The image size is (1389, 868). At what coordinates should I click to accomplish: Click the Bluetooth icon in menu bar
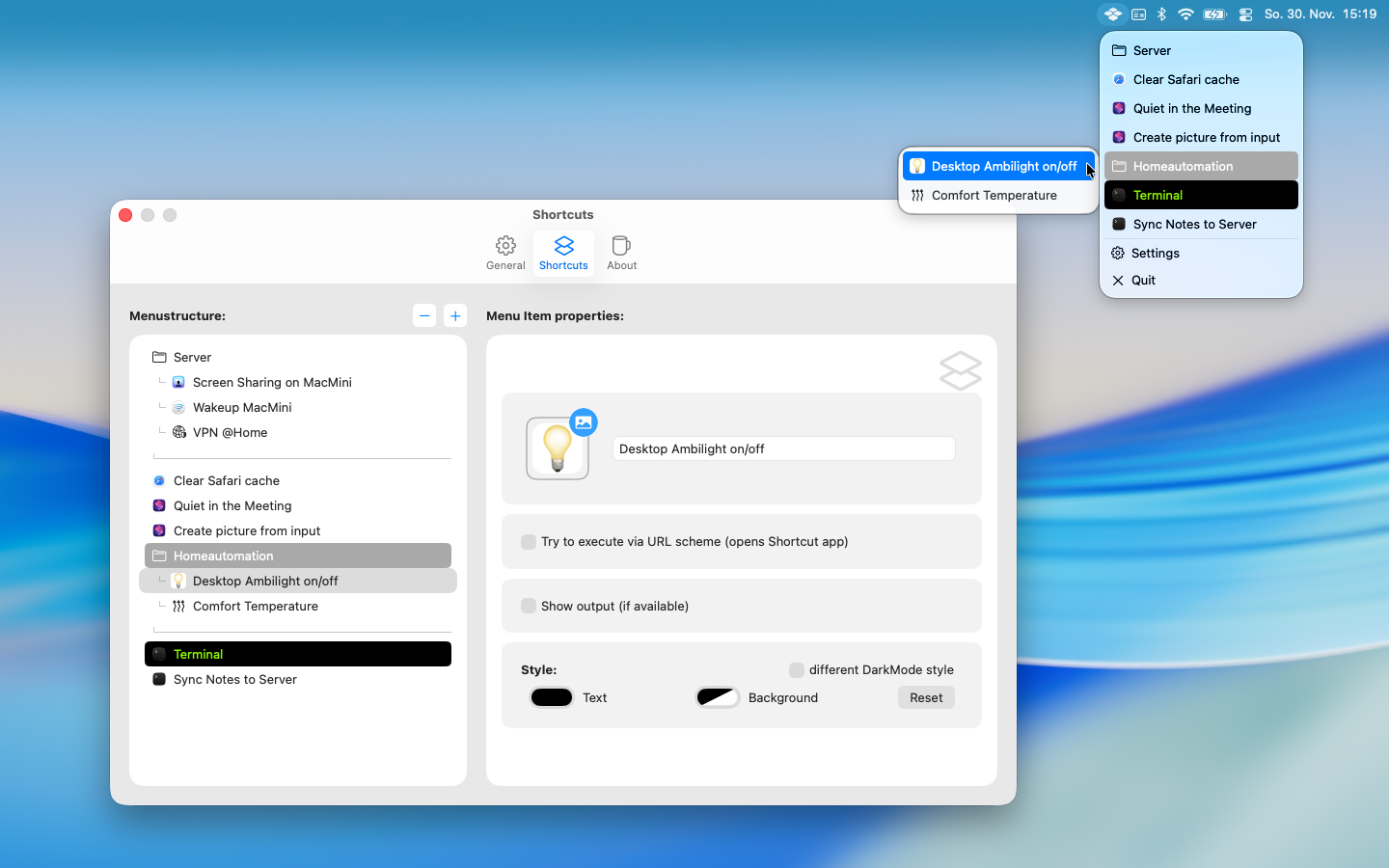(1161, 14)
